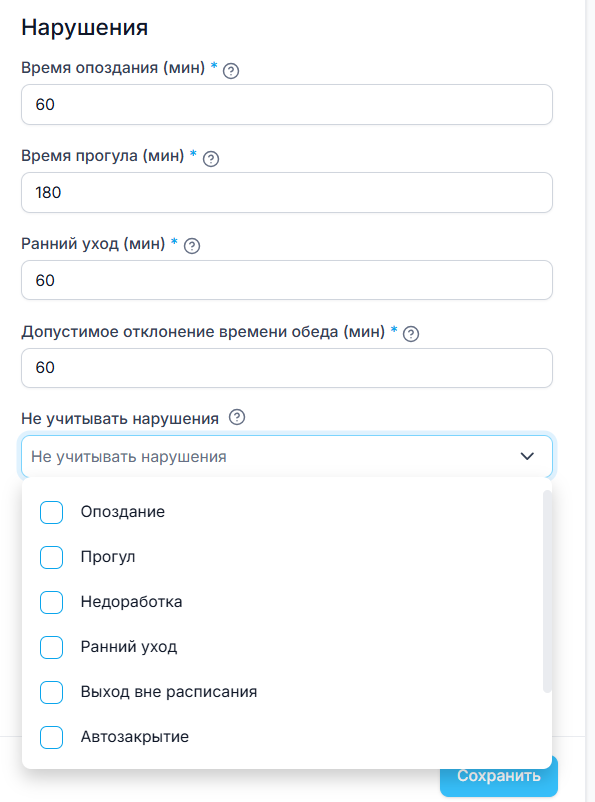
Task: Click the Сохранить button
Action: pyautogui.click(x=499, y=776)
